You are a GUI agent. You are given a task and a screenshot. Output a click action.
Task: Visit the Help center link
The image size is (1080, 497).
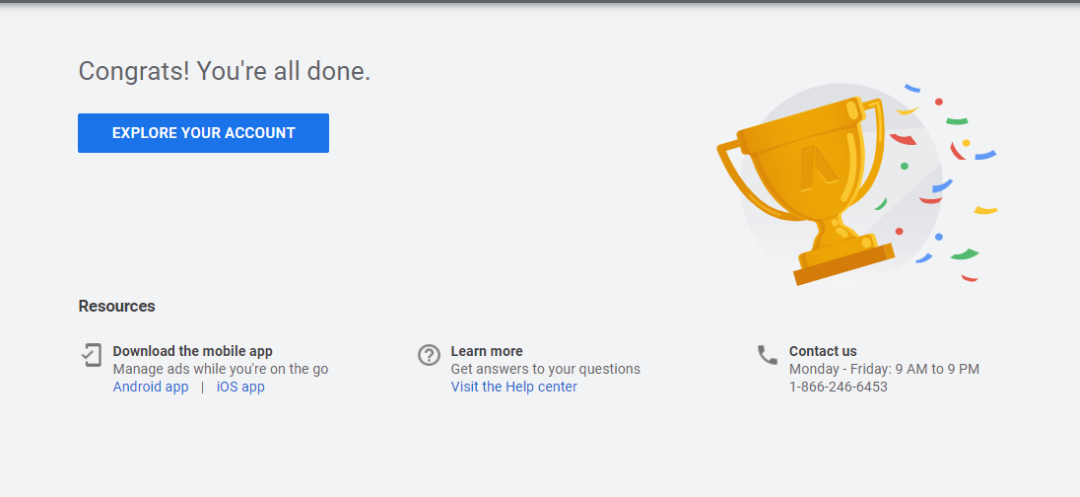pyautogui.click(x=513, y=387)
